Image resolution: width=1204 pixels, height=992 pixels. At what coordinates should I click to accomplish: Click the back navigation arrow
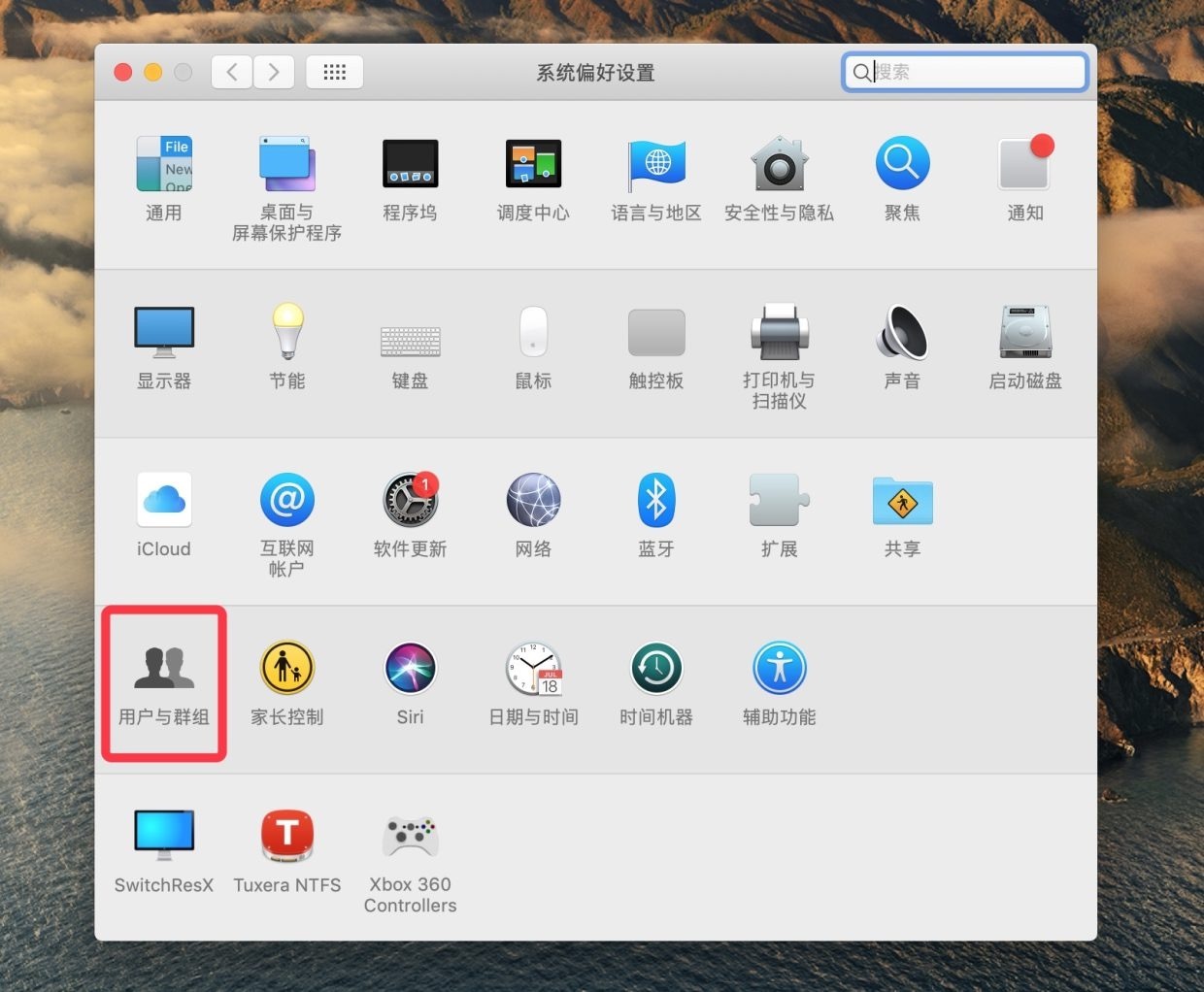tap(232, 72)
